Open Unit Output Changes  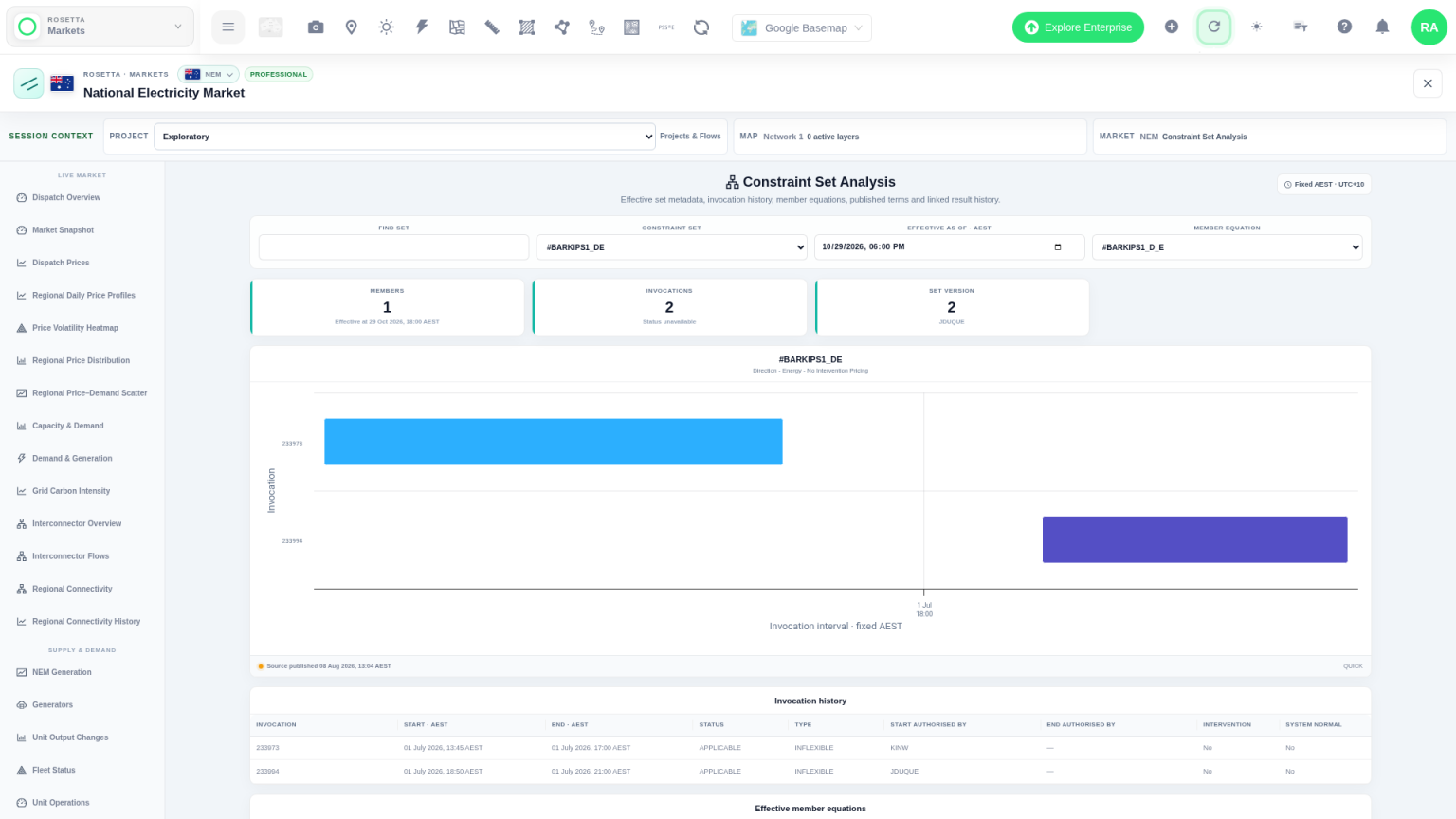click(x=70, y=737)
